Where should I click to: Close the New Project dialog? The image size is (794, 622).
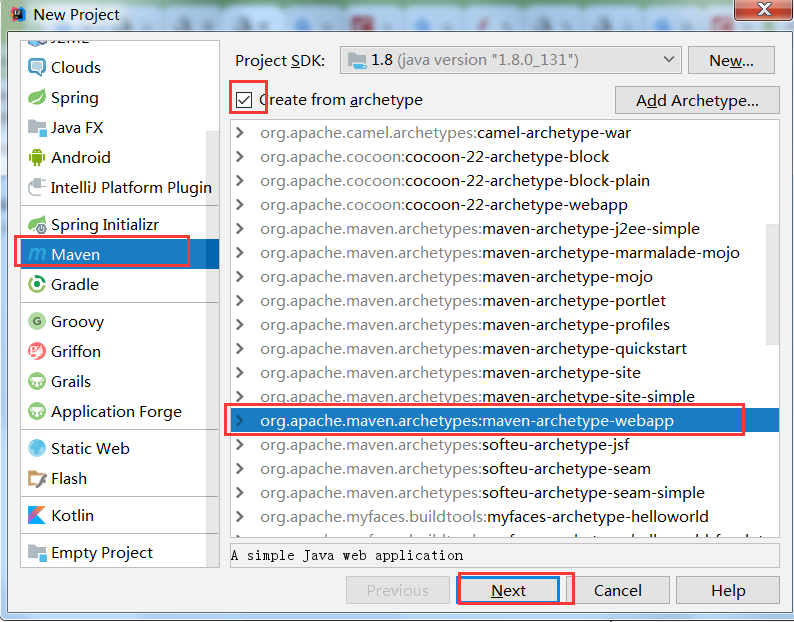[x=764, y=9]
